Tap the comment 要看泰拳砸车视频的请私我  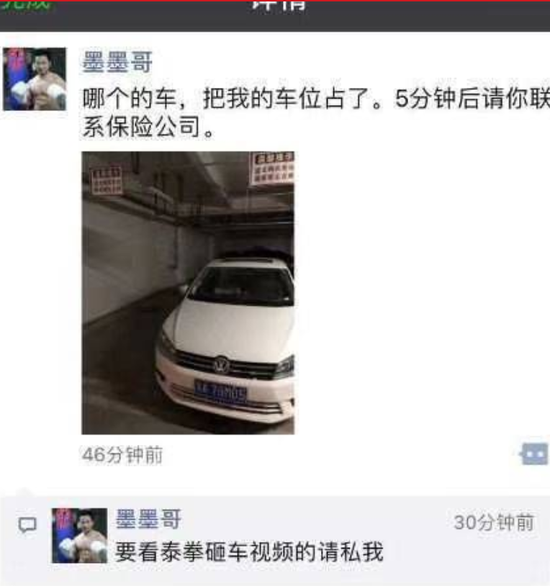(x=249, y=552)
